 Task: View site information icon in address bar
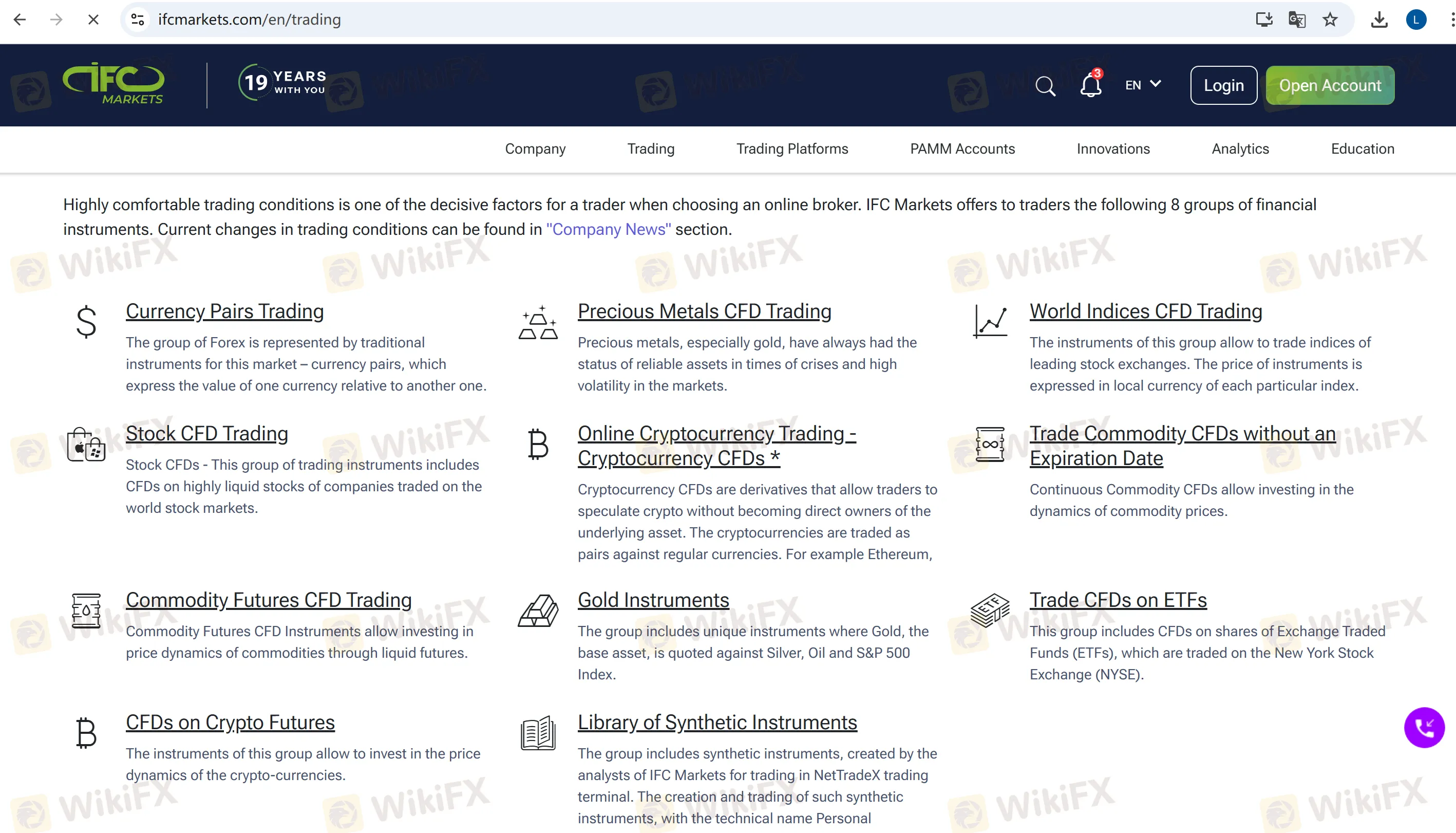coord(138,20)
